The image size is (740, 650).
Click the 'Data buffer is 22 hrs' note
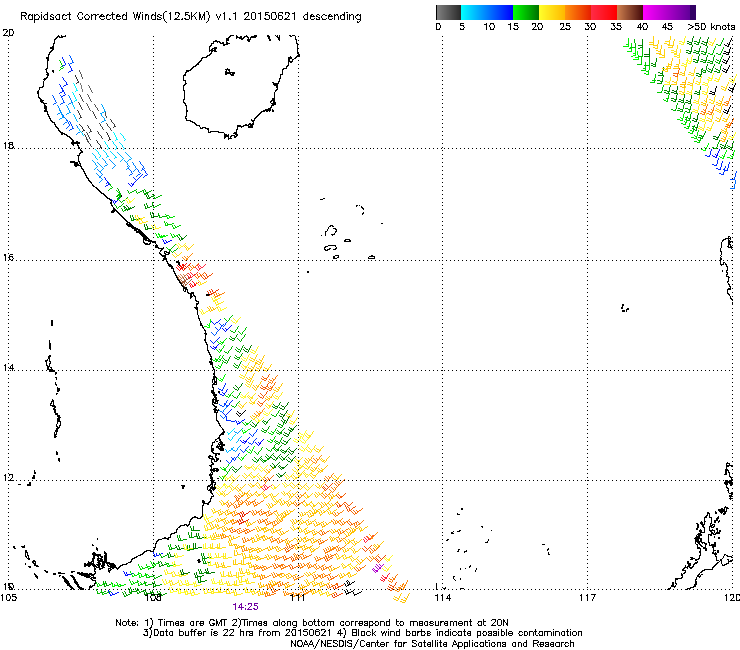pyautogui.click(x=362, y=633)
